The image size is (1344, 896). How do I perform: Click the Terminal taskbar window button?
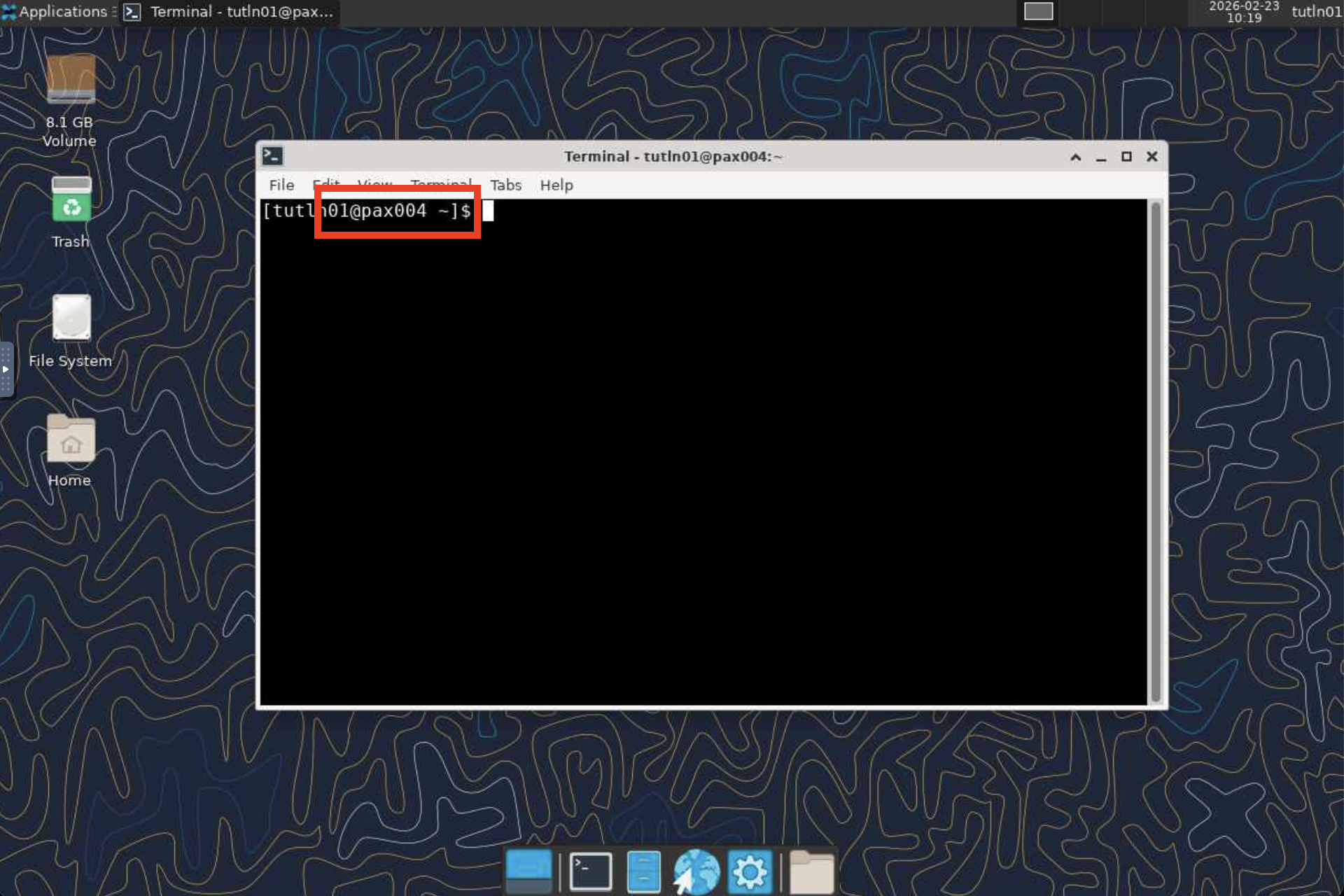pyautogui.click(x=230, y=11)
